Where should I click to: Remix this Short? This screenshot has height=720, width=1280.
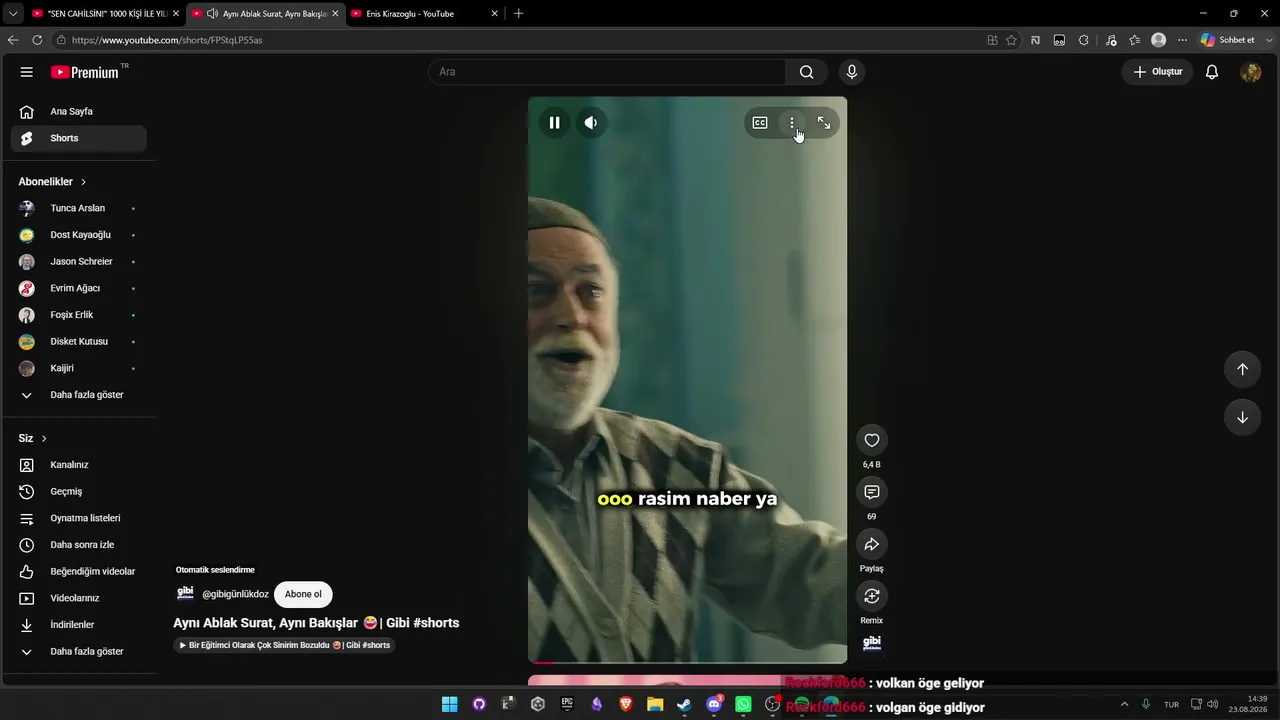(x=872, y=596)
